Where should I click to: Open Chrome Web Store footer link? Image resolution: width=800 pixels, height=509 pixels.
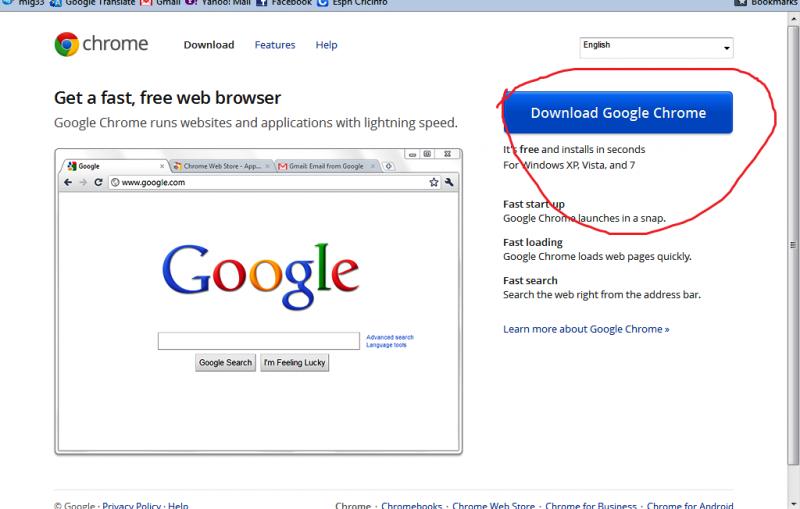coord(493,505)
